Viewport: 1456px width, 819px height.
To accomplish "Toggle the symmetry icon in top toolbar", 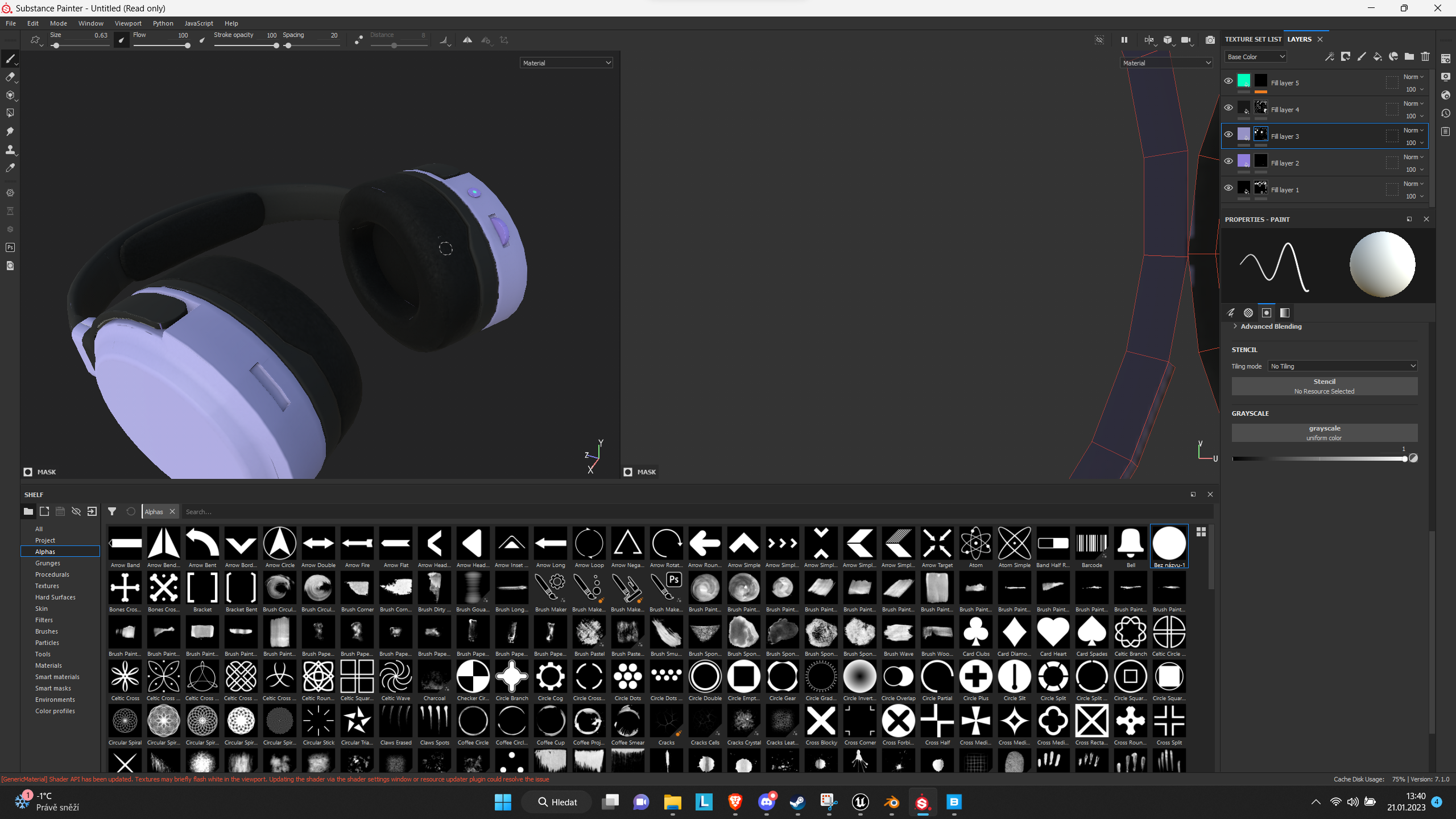I will 467,40.
